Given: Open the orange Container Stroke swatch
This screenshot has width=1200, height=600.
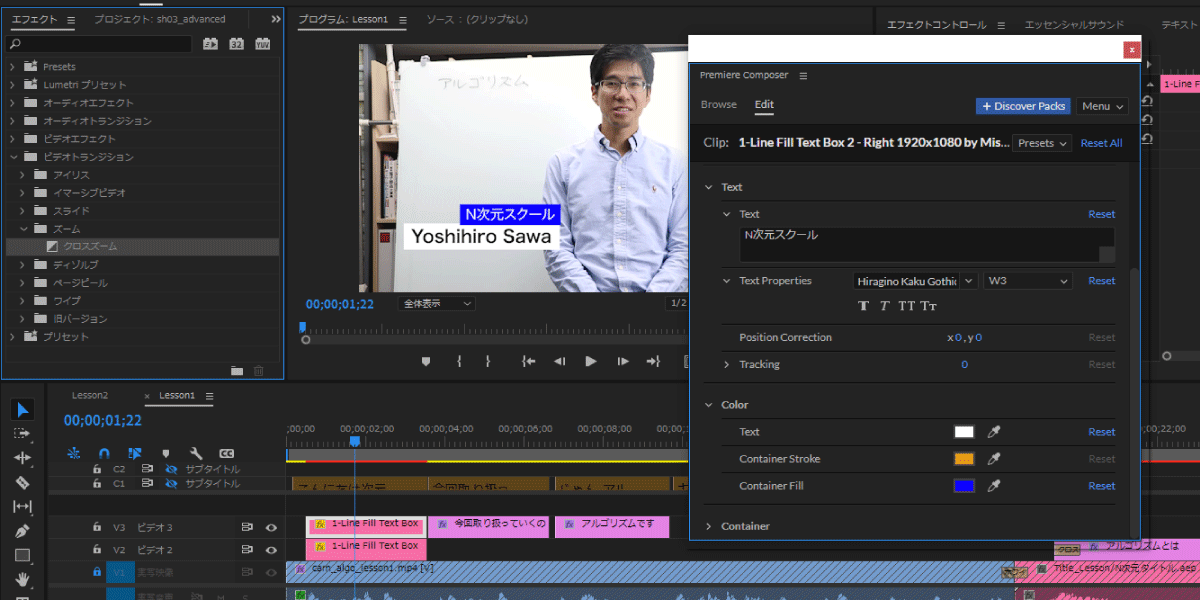Looking at the screenshot, I should pyautogui.click(x=964, y=459).
